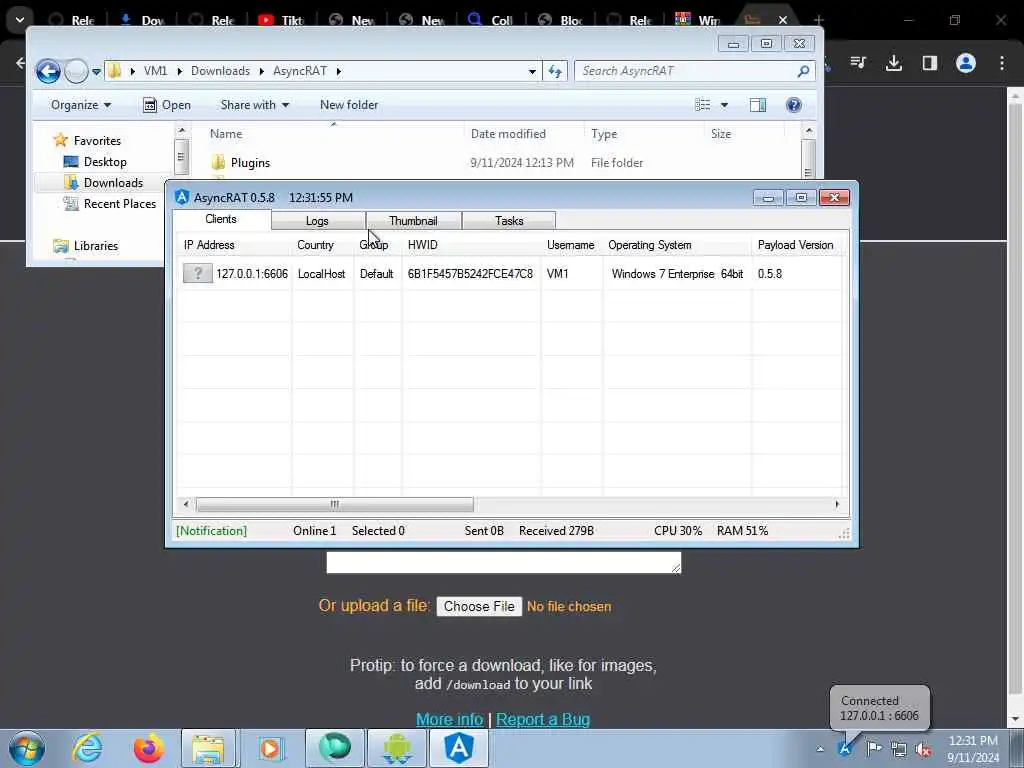Select Libraries in the navigation pane
Viewport: 1024px width, 768px height.
point(95,246)
